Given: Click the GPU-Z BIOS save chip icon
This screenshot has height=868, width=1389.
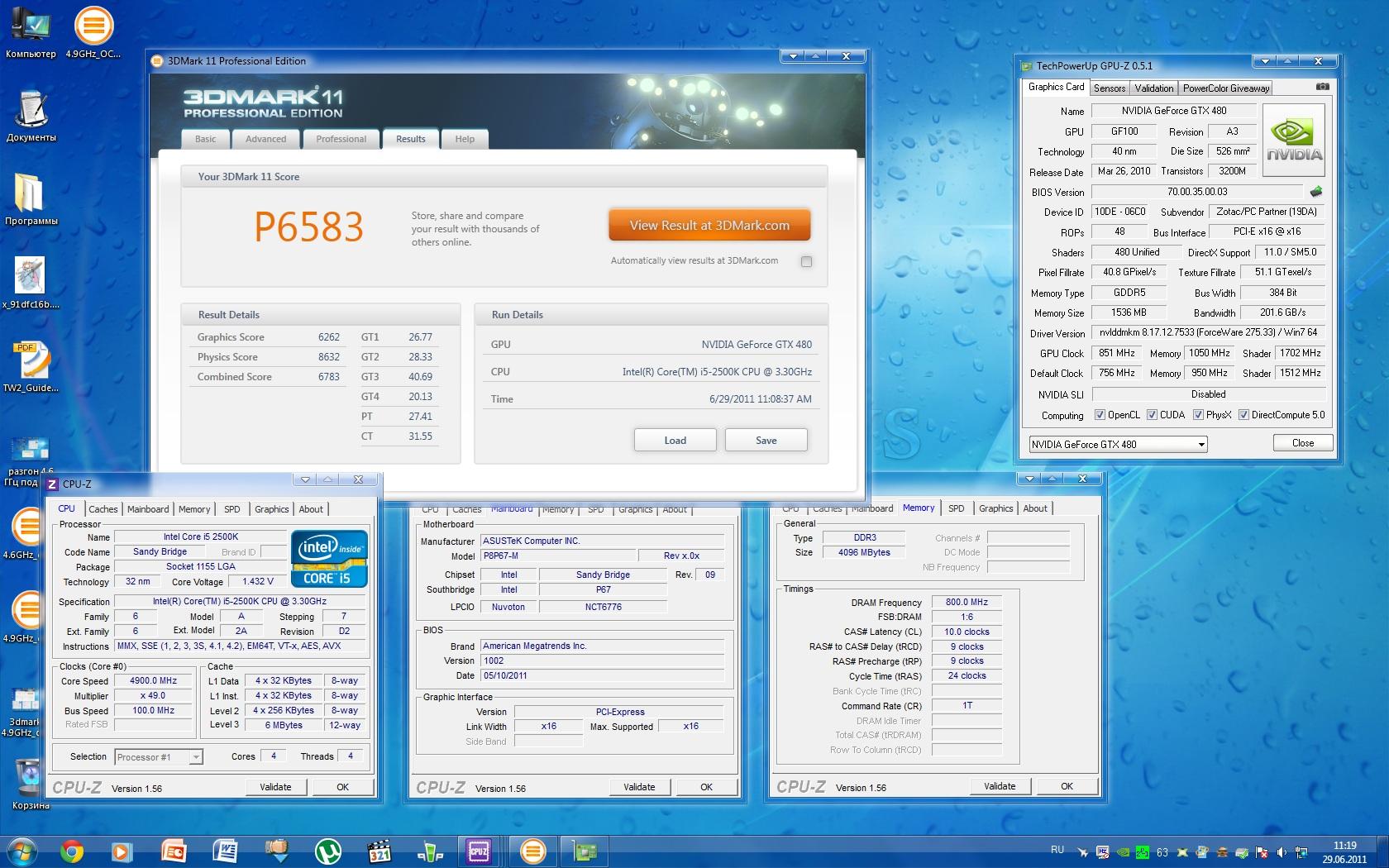Looking at the screenshot, I should (x=1316, y=192).
